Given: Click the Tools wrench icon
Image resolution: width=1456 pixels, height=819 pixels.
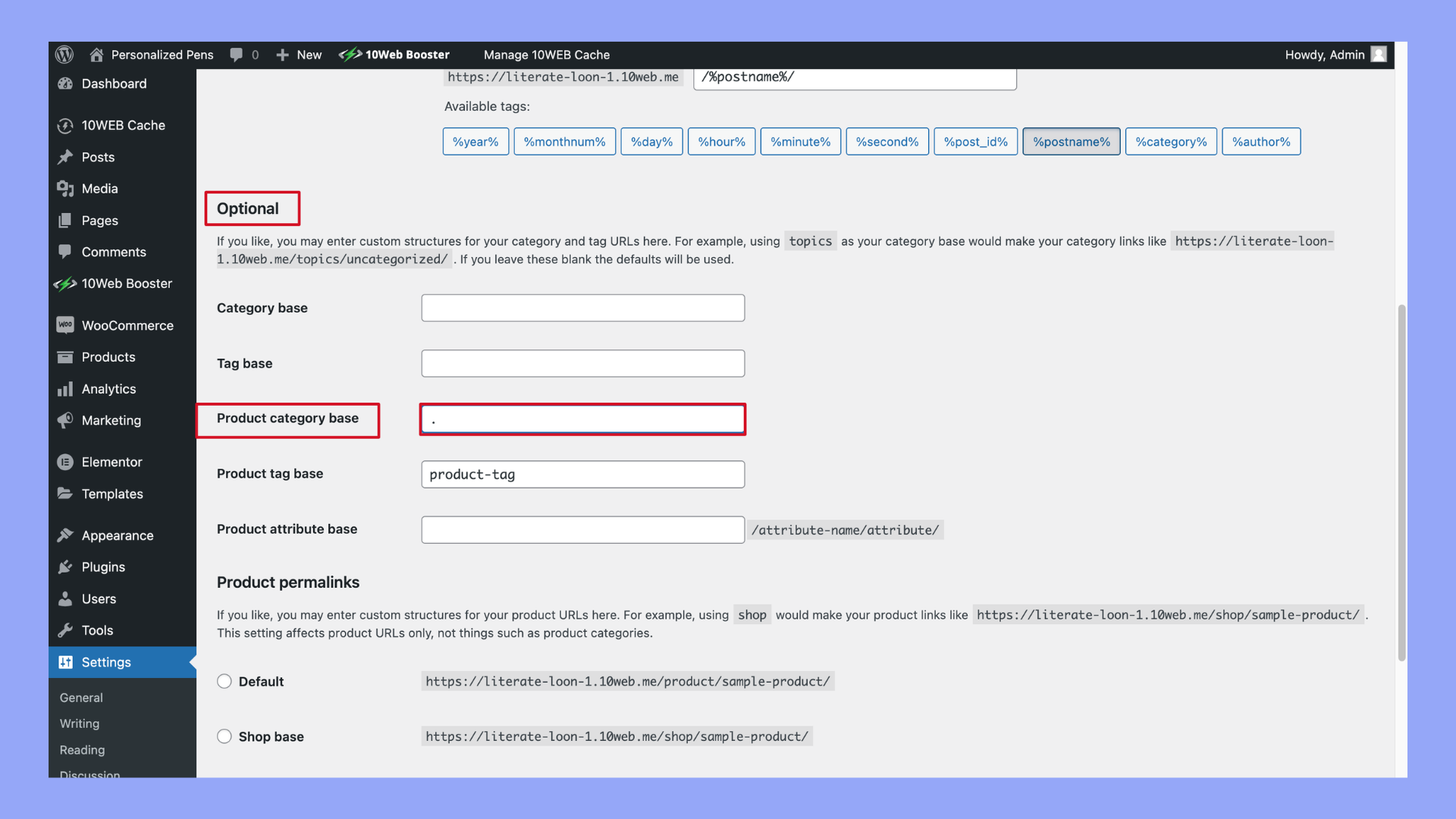Looking at the screenshot, I should click(x=65, y=630).
